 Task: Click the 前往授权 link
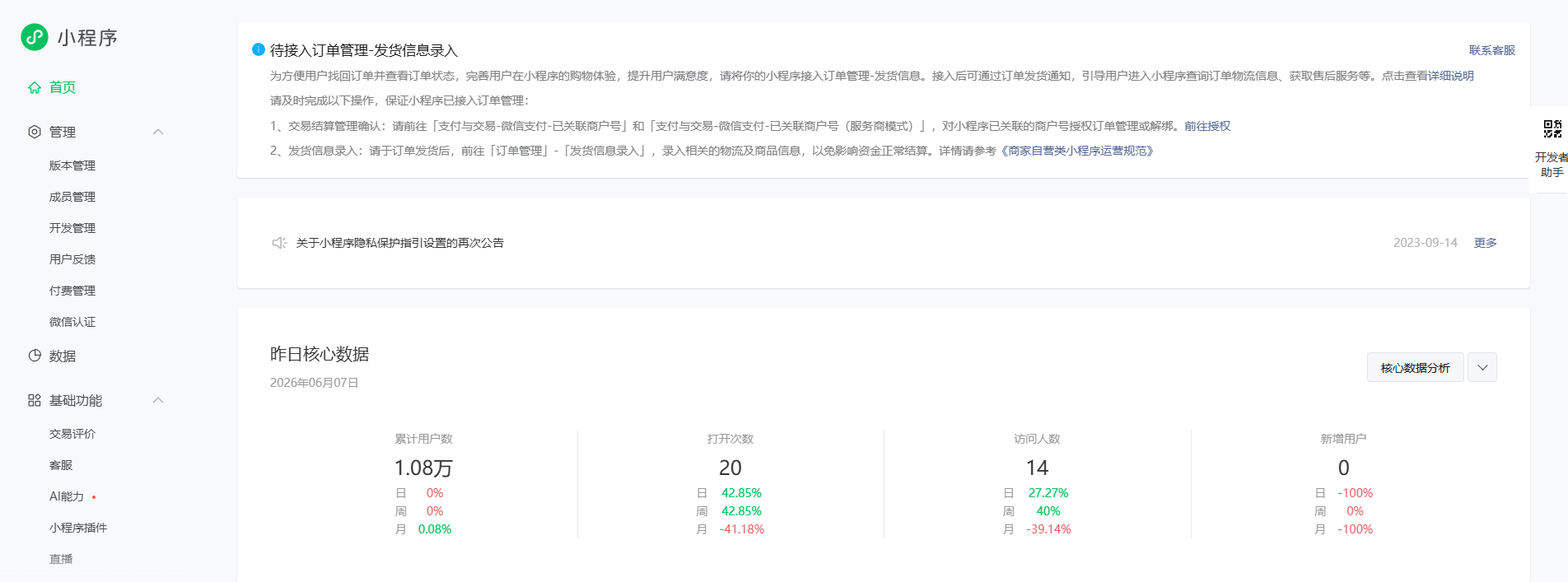click(x=1207, y=126)
